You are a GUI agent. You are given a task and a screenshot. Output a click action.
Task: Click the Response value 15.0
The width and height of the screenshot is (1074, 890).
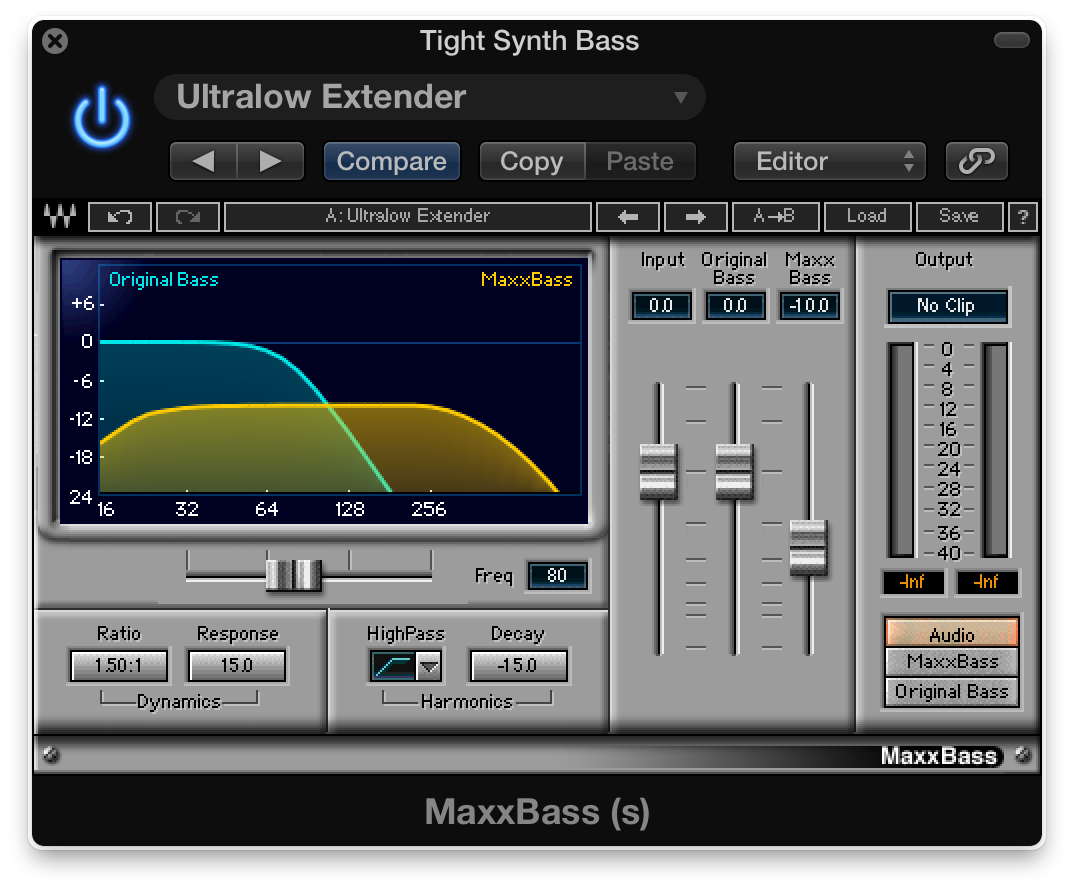(x=237, y=665)
